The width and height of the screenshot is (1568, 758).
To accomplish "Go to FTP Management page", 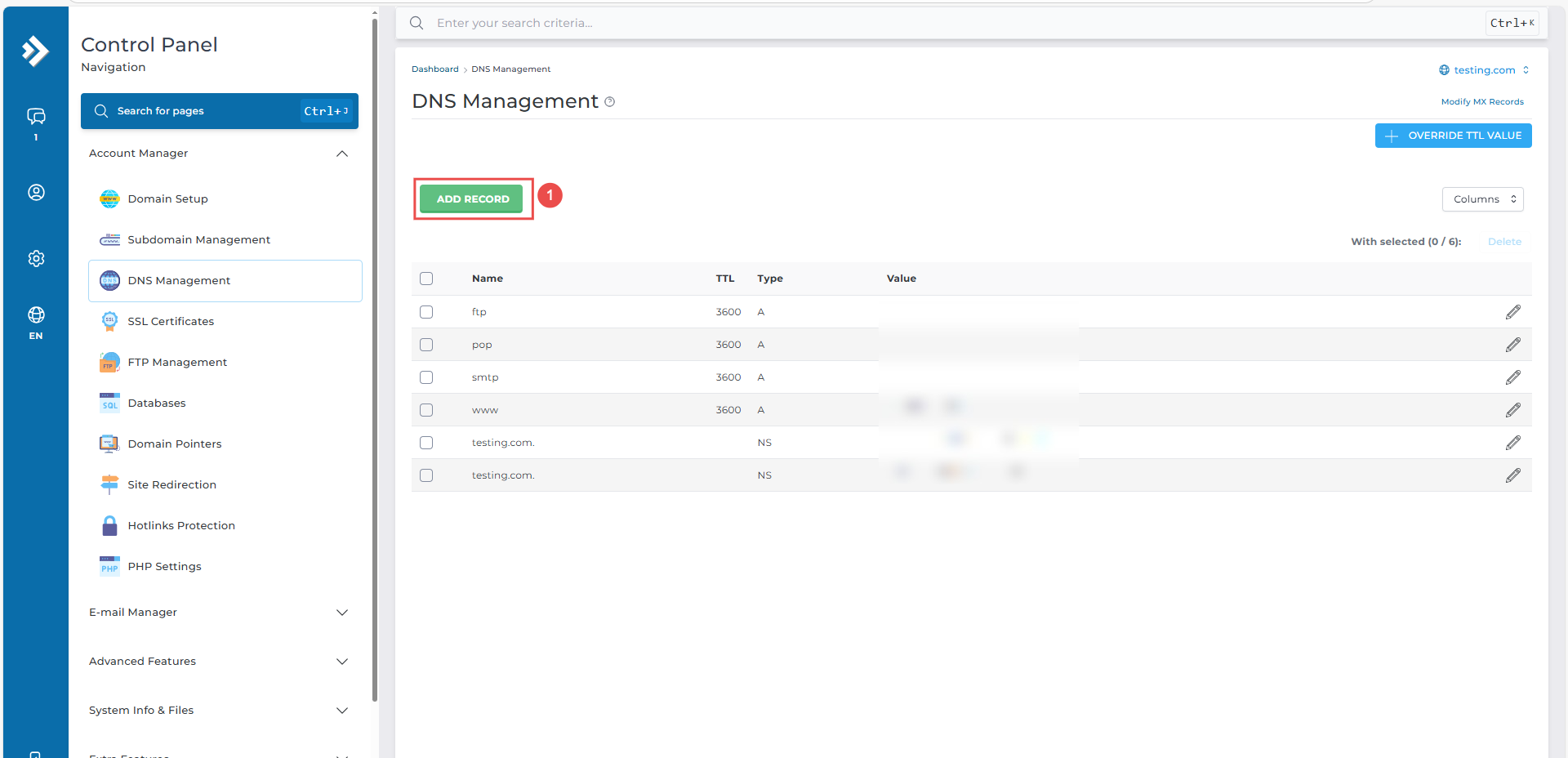I will pyautogui.click(x=177, y=362).
